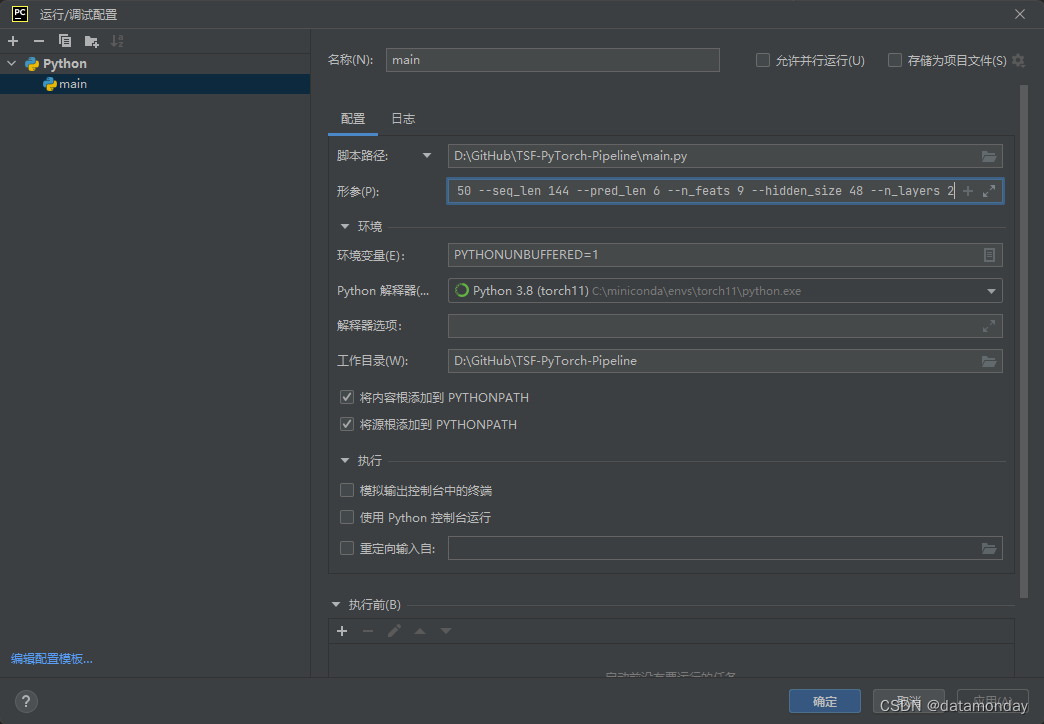Viewport: 1044px width, 724px height.
Task: Browse for script path folder icon
Action: (x=989, y=156)
